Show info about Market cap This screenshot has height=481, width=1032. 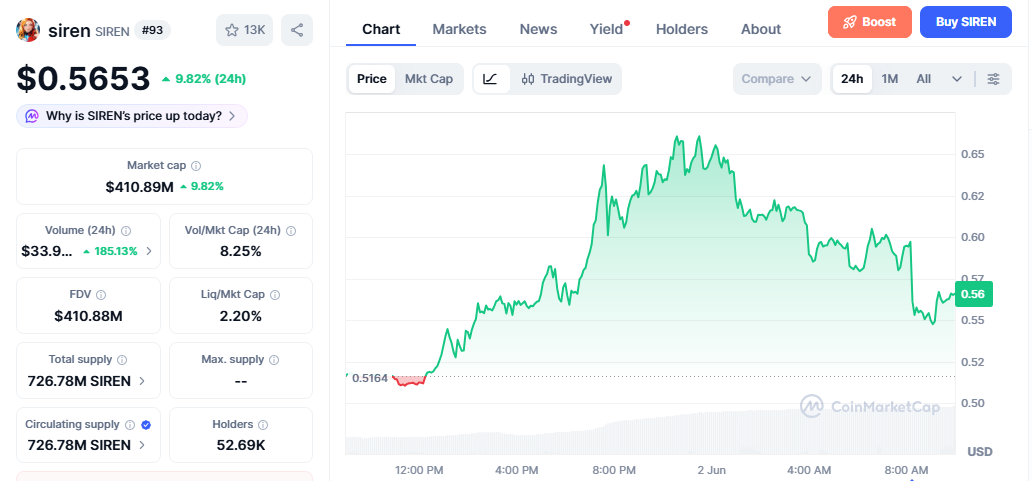[x=196, y=166]
